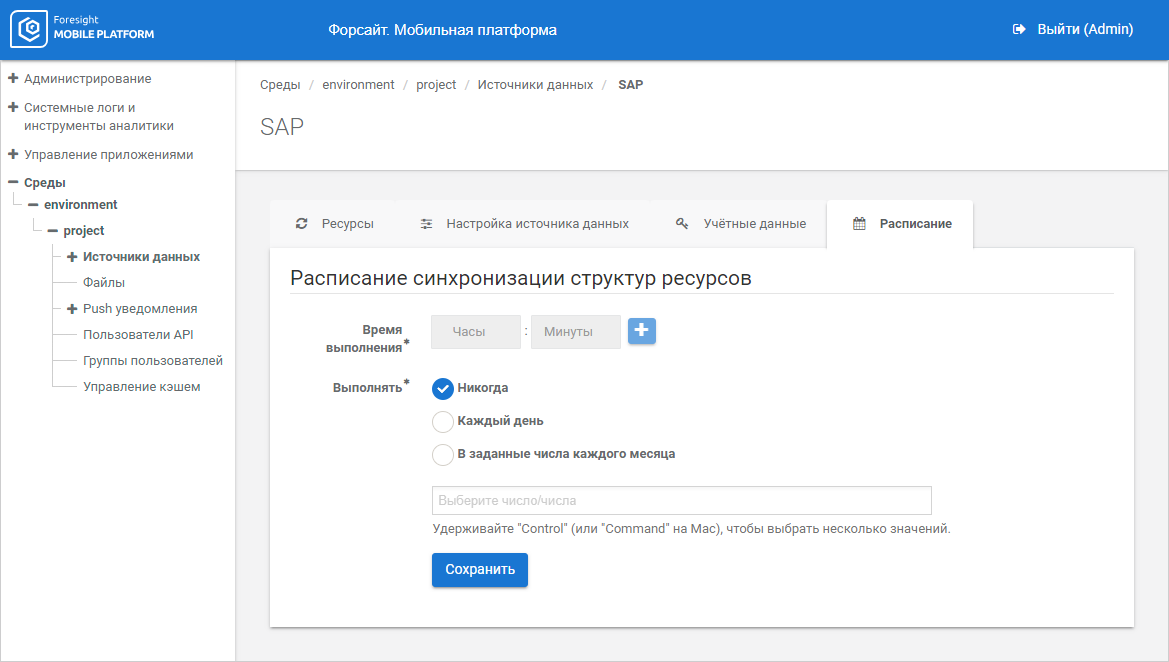The image size is (1169, 662).
Task: Click the Foresight Mobile Platform logo
Action: pos(83,30)
